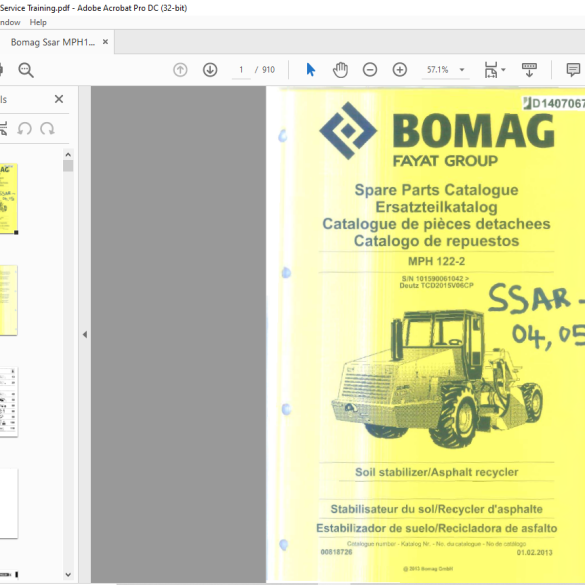The width and height of the screenshot is (585, 585).
Task: Click the "Catalogue de pièces detachees" heading
Action: tap(436, 224)
